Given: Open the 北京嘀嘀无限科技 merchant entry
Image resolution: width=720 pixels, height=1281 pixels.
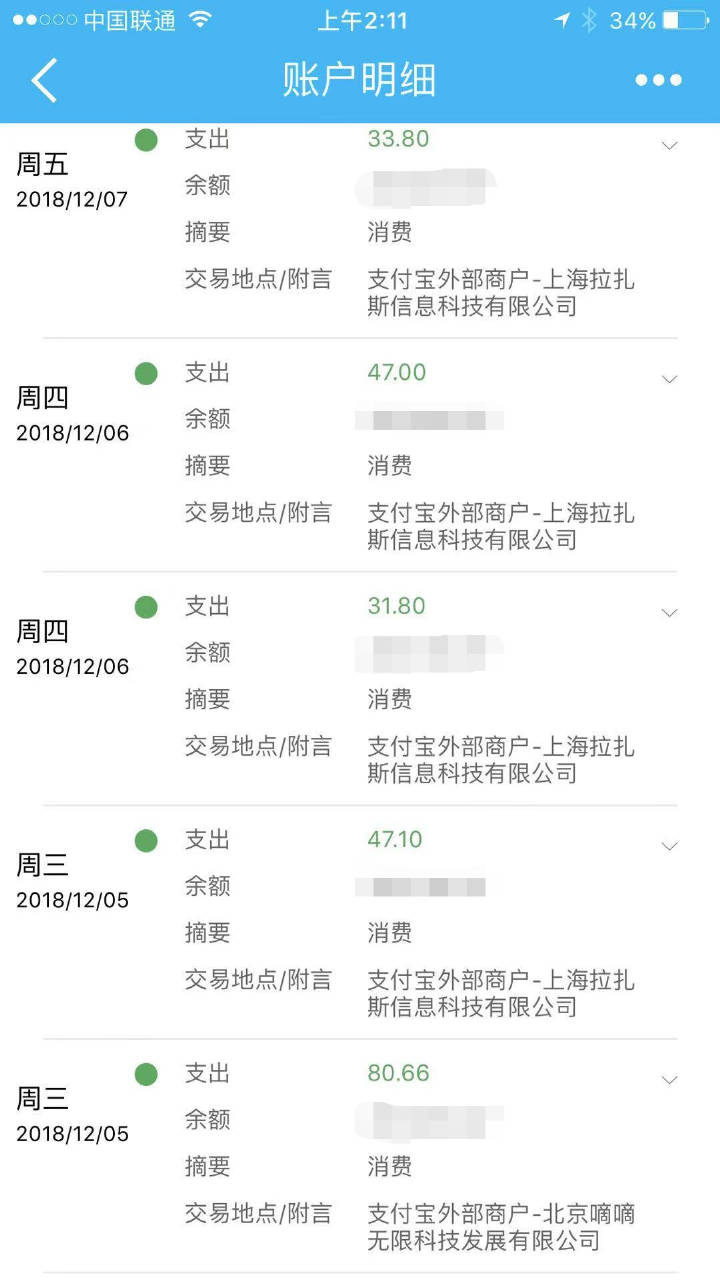Looking at the screenshot, I should 501,1227.
